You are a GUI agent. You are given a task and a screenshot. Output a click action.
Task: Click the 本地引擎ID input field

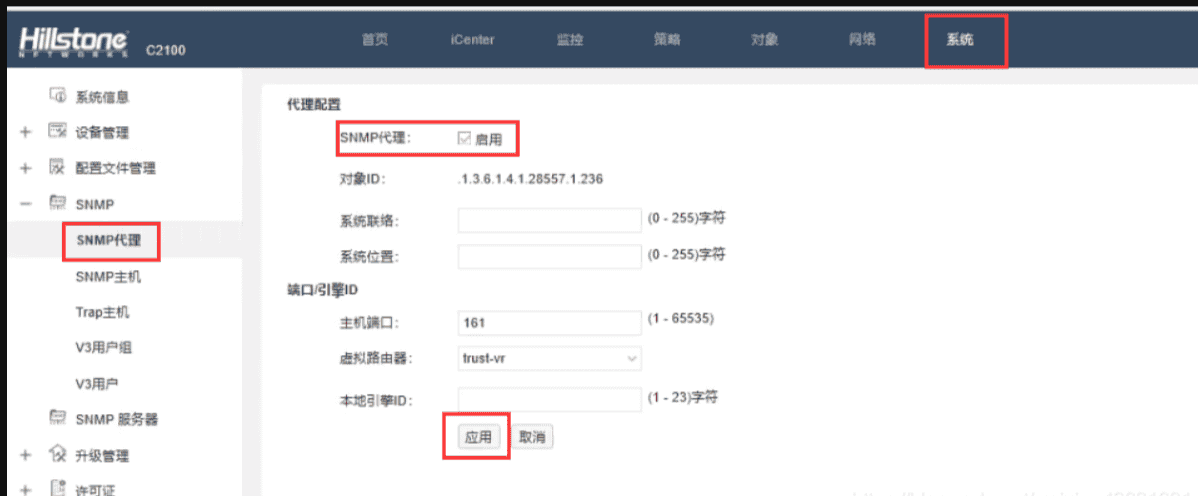[549, 400]
